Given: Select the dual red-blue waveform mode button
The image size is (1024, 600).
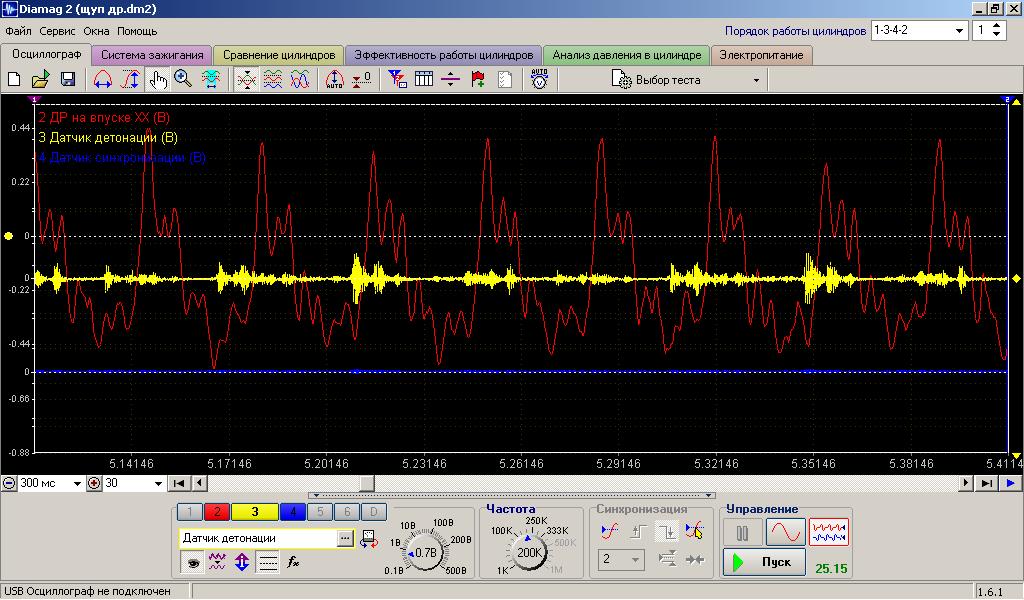Looking at the screenshot, I should pyautogui.click(x=829, y=532).
